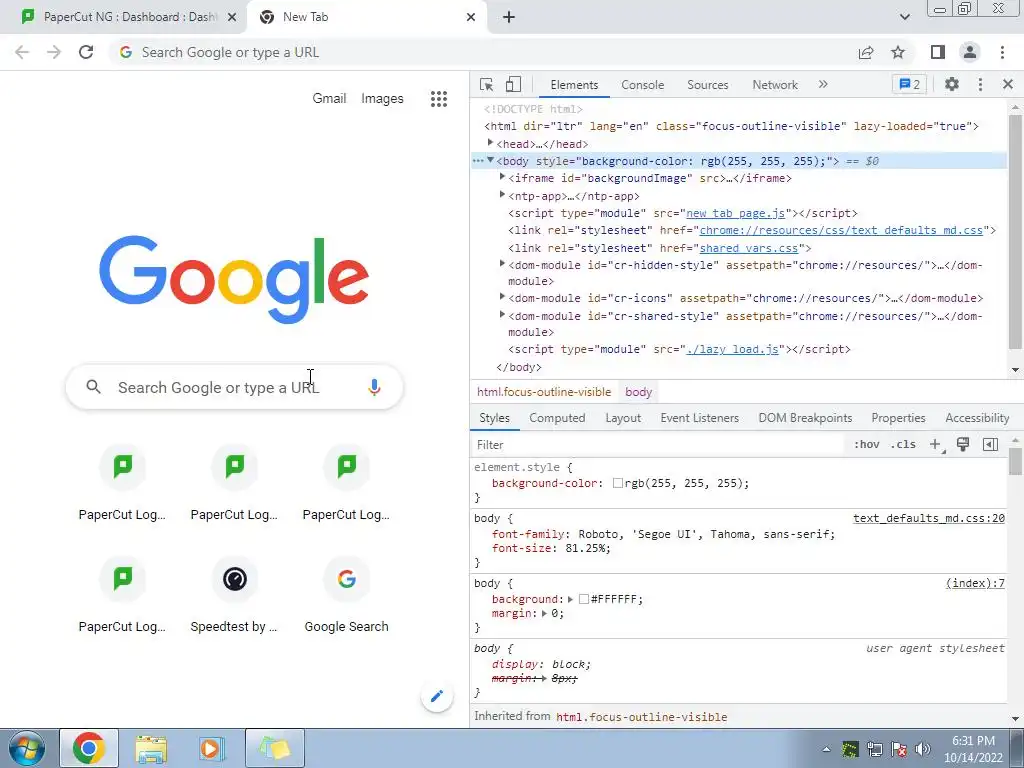Switch to the Network tab
1024x768 pixels.
pyautogui.click(x=775, y=85)
